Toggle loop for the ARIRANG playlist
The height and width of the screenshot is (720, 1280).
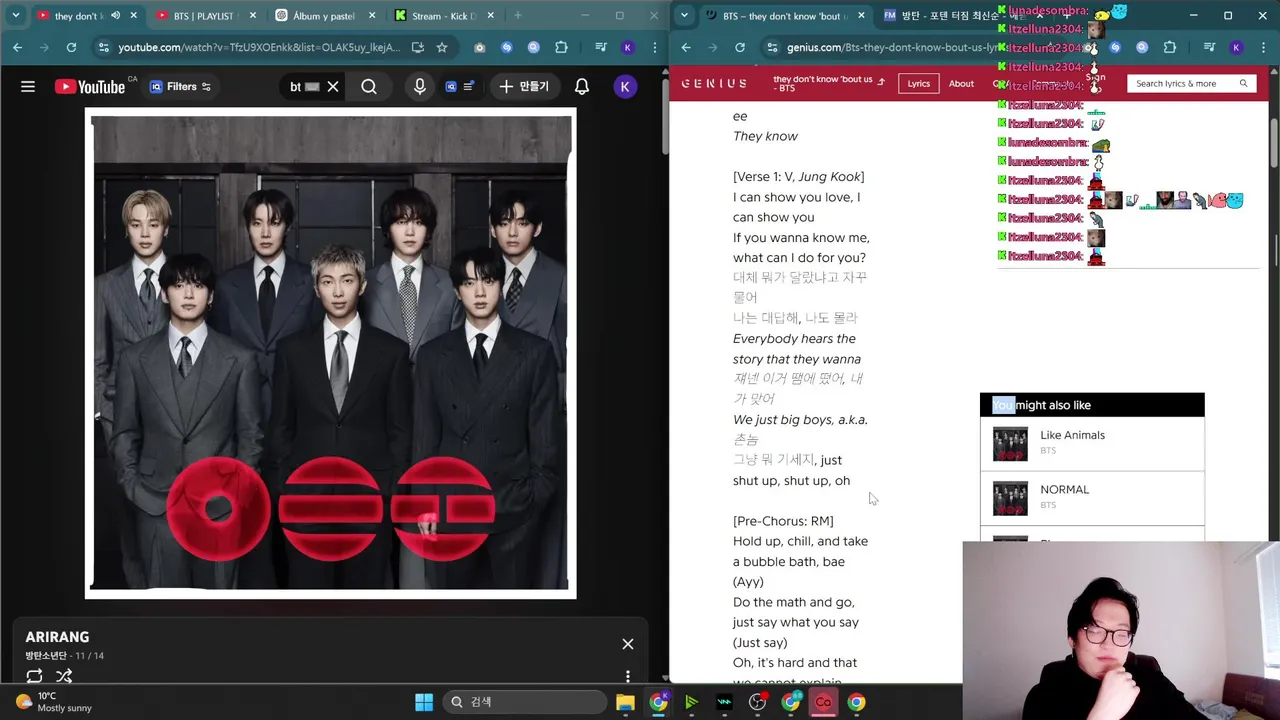[34, 676]
